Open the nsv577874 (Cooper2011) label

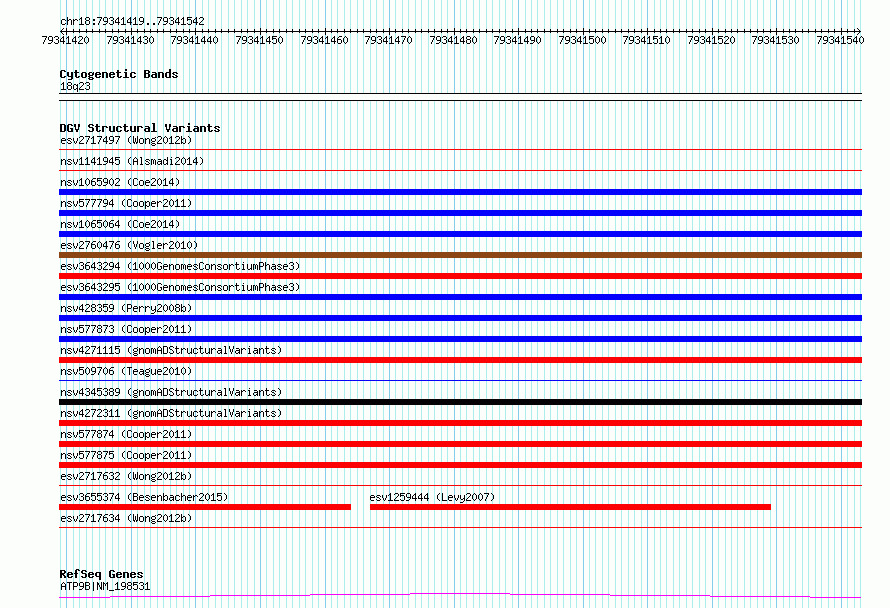coord(126,434)
